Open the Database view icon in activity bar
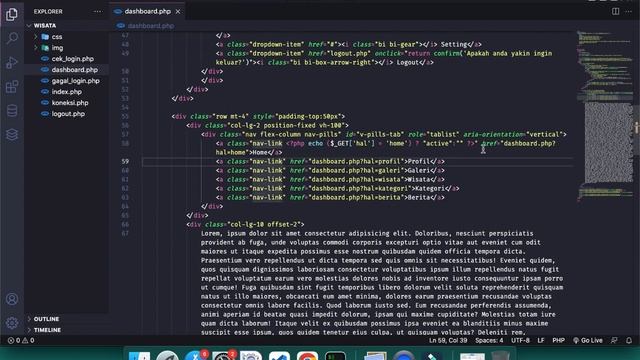Viewport: 640px width, 360px height. (x=12, y=111)
